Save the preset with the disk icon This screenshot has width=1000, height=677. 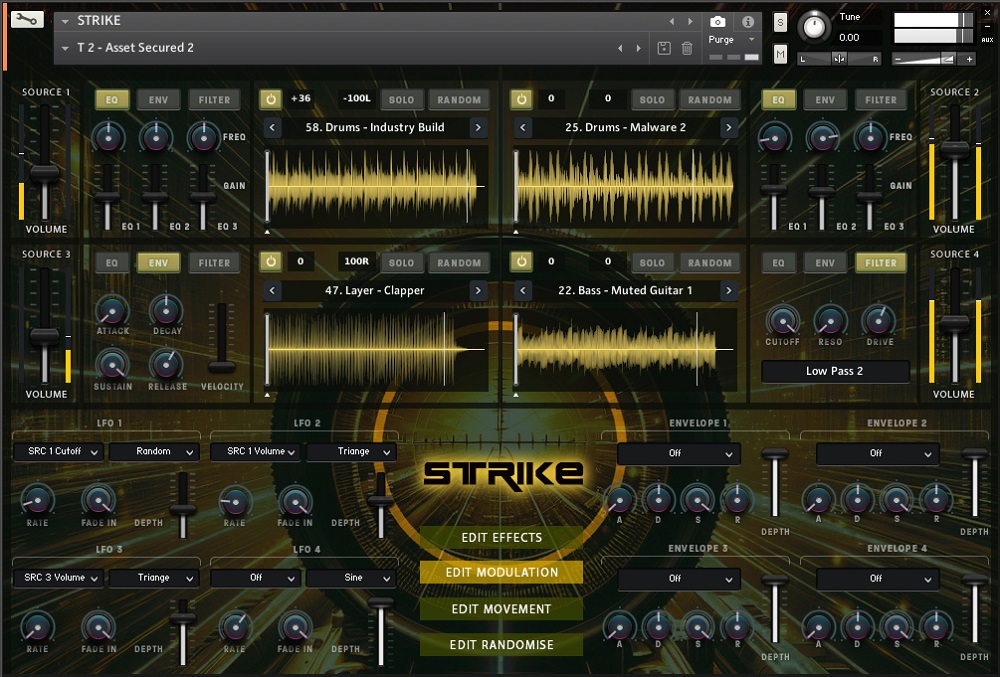click(664, 48)
